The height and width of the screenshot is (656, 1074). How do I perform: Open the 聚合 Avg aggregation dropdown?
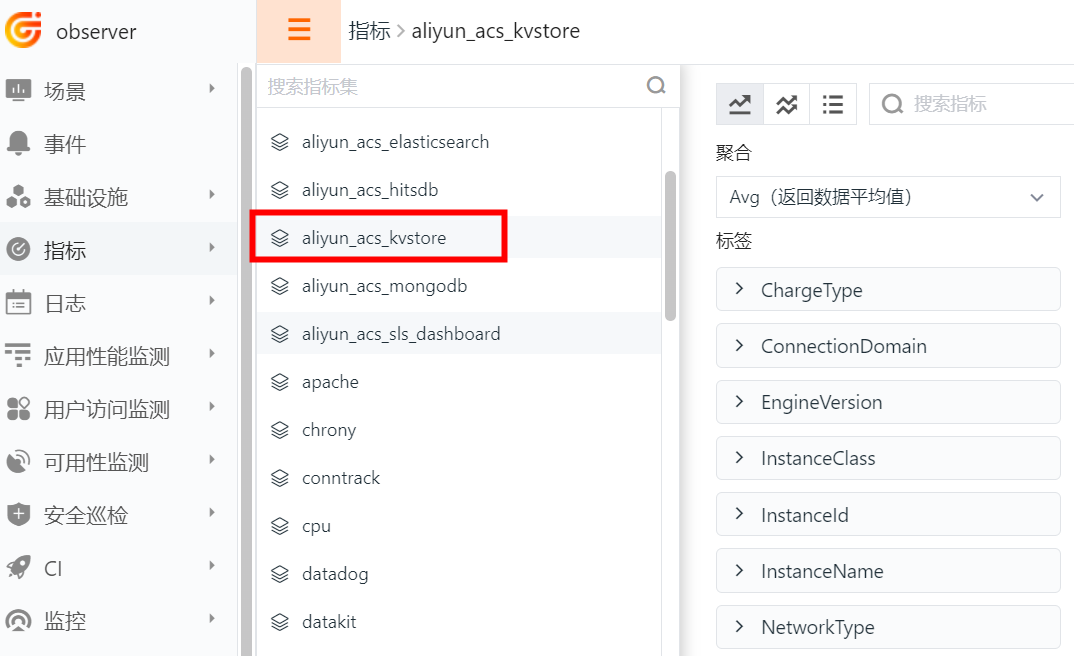click(888, 197)
